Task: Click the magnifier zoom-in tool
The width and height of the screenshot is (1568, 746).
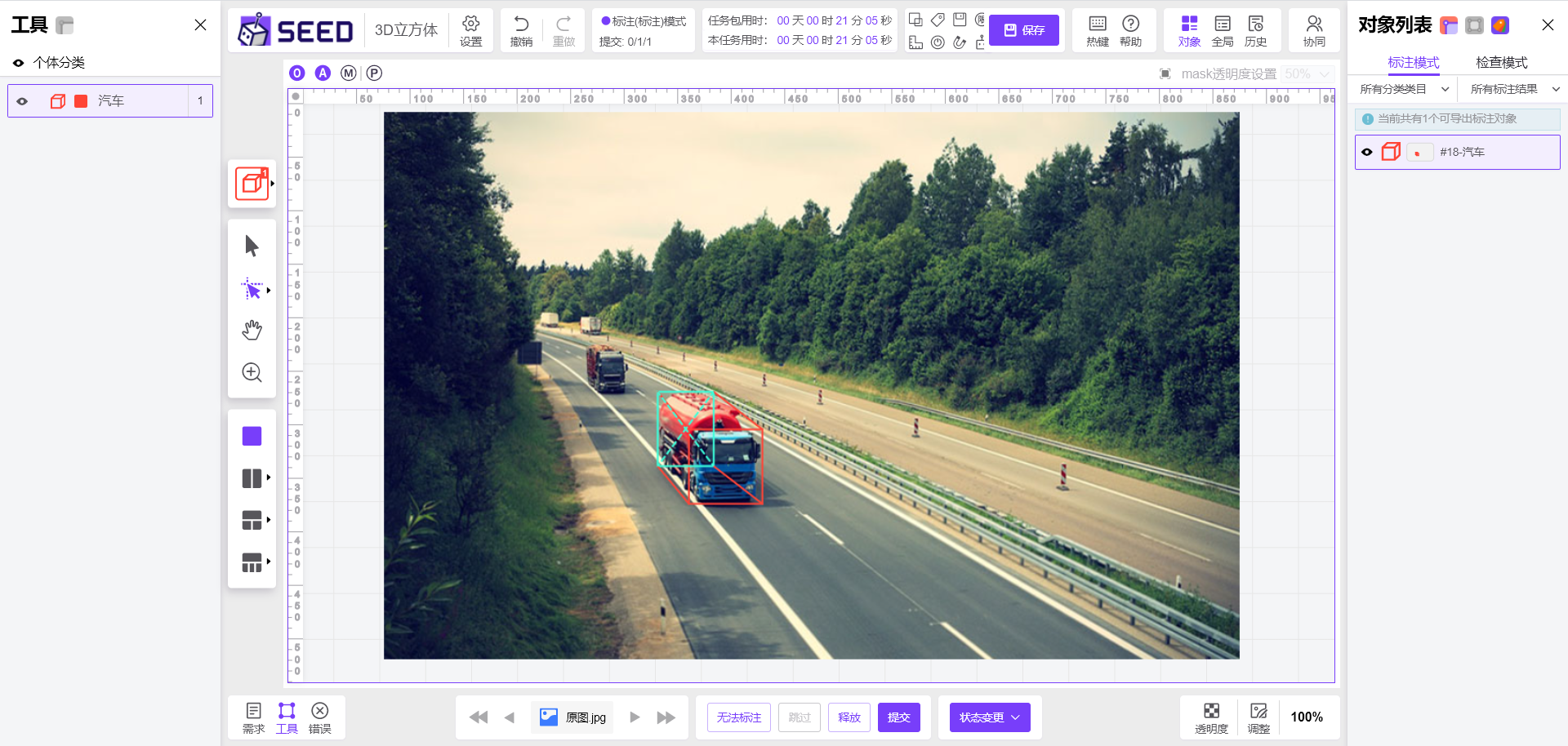Action: pyautogui.click(x=252, y=372)
